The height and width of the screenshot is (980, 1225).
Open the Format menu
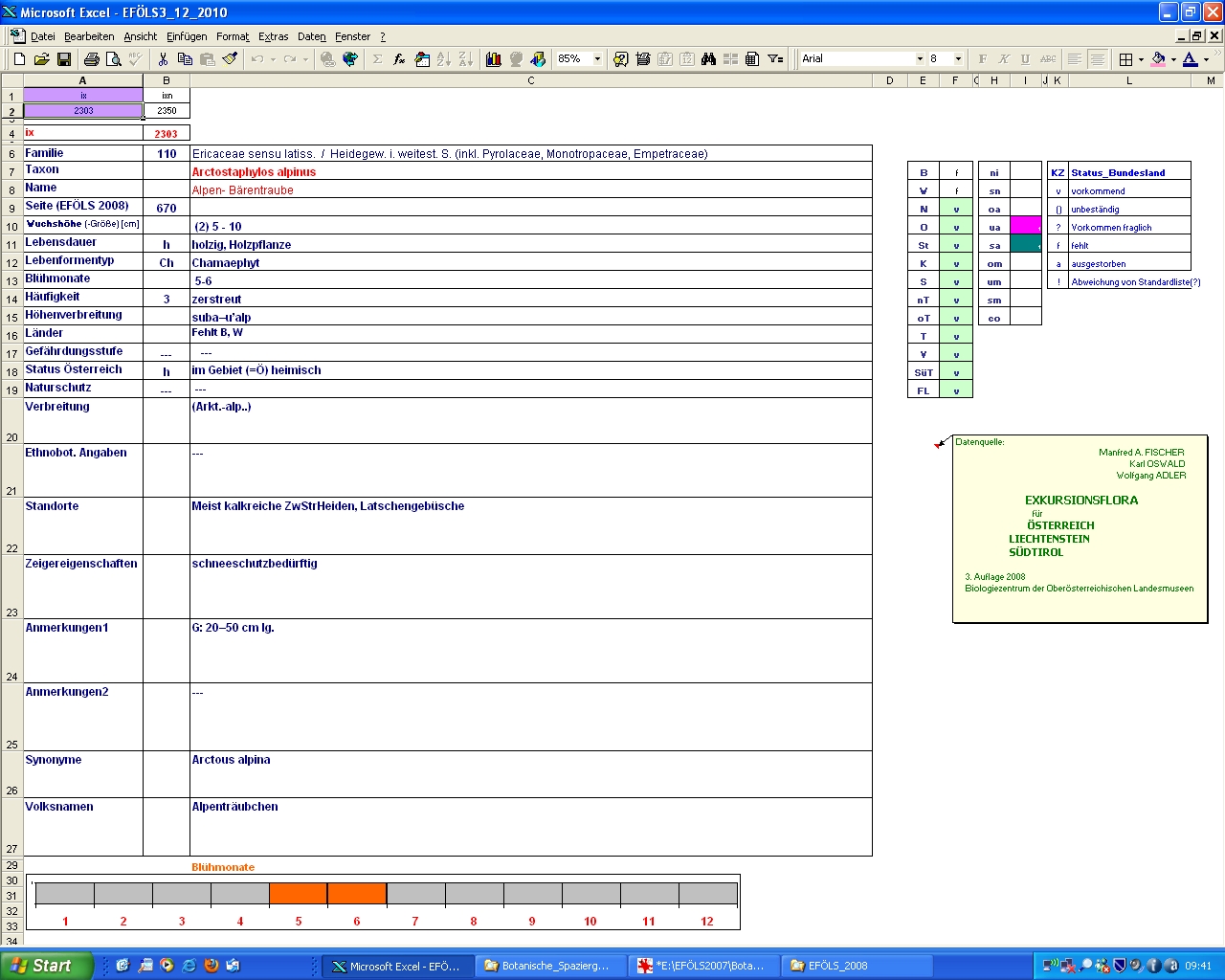233,36
